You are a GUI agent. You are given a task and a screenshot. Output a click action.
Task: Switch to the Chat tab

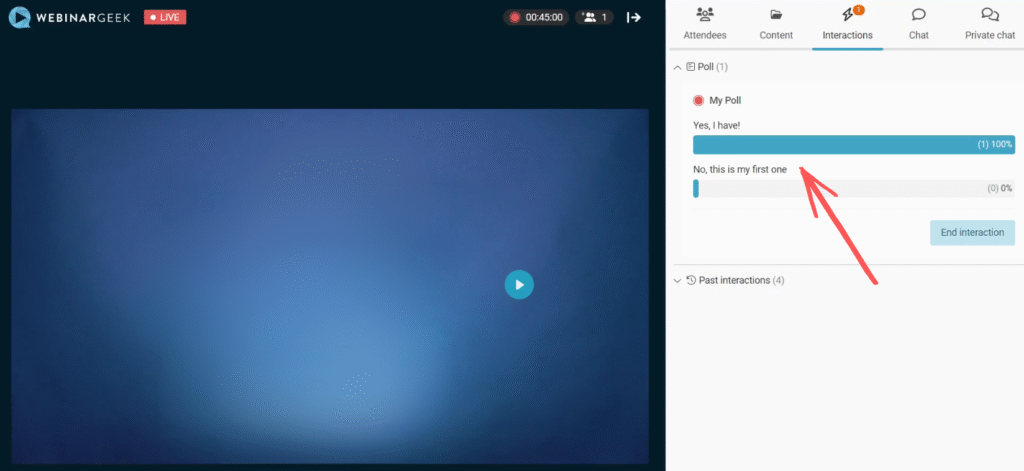[919, 25]
